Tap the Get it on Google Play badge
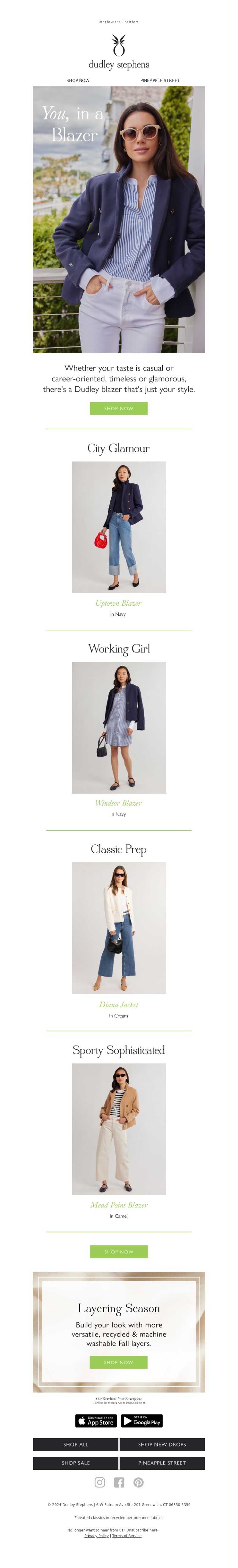Screen dimensions: 238x1568 tap(142, 1421)
